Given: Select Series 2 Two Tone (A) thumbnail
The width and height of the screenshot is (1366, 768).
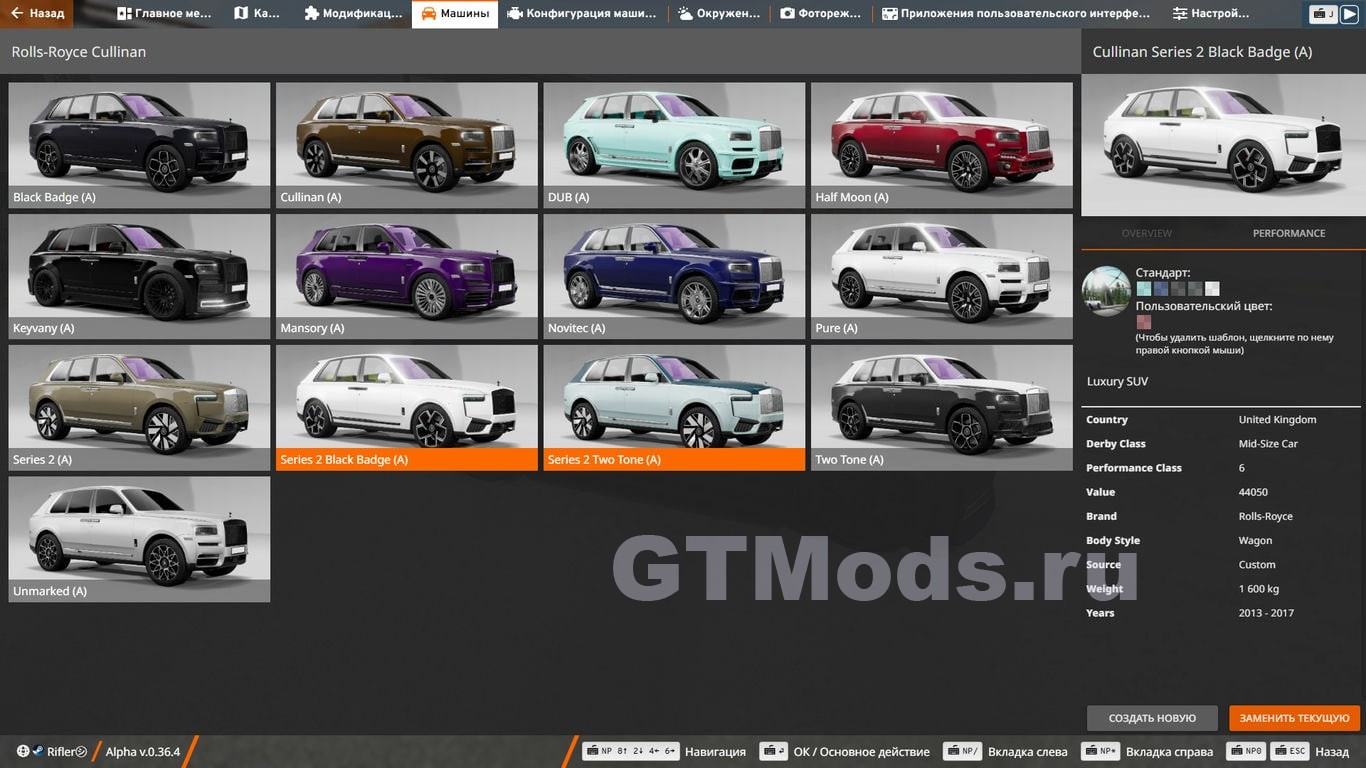Looking at the screenshot, I should pyautogui.click(x=674, y=407).
